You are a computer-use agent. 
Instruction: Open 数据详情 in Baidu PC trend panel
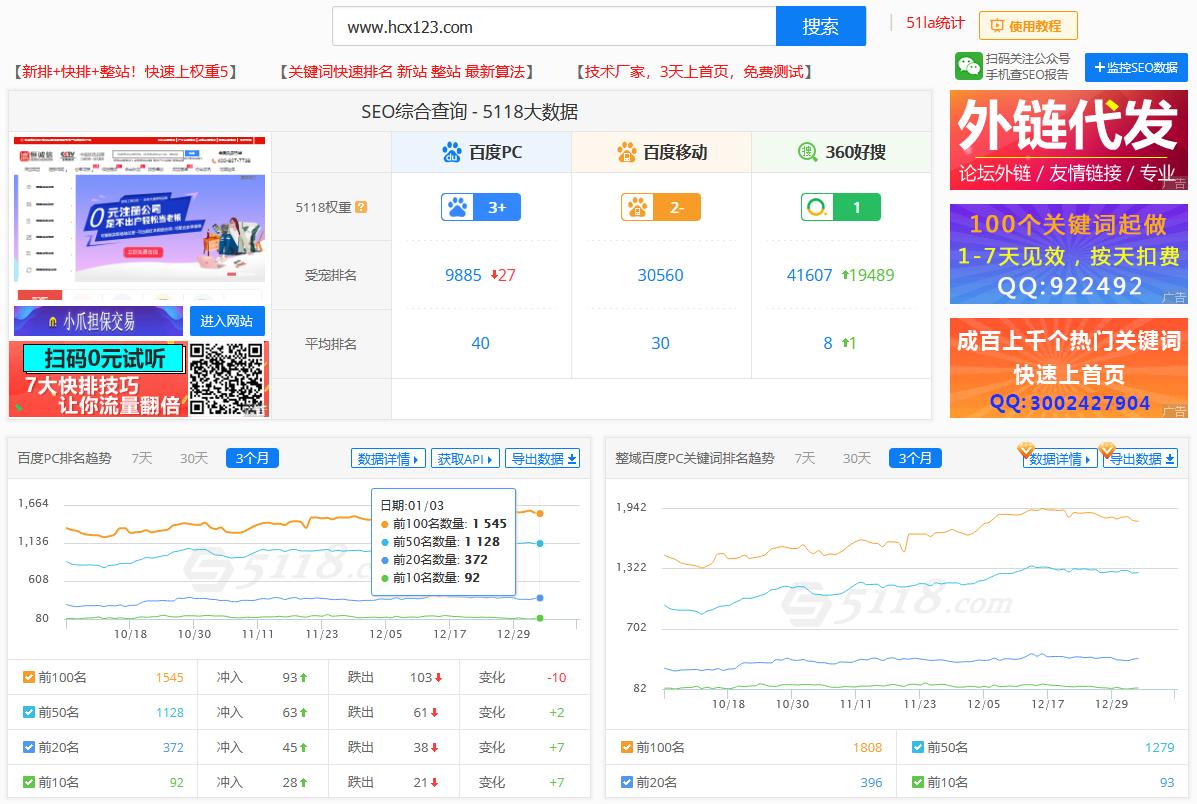point(389,459)
